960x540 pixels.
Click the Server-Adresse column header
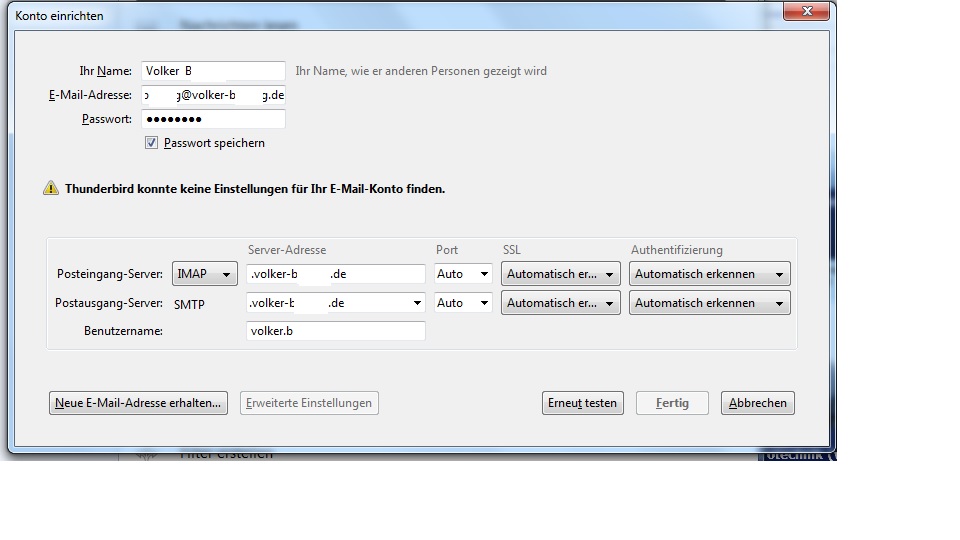(x=287, y=250)
